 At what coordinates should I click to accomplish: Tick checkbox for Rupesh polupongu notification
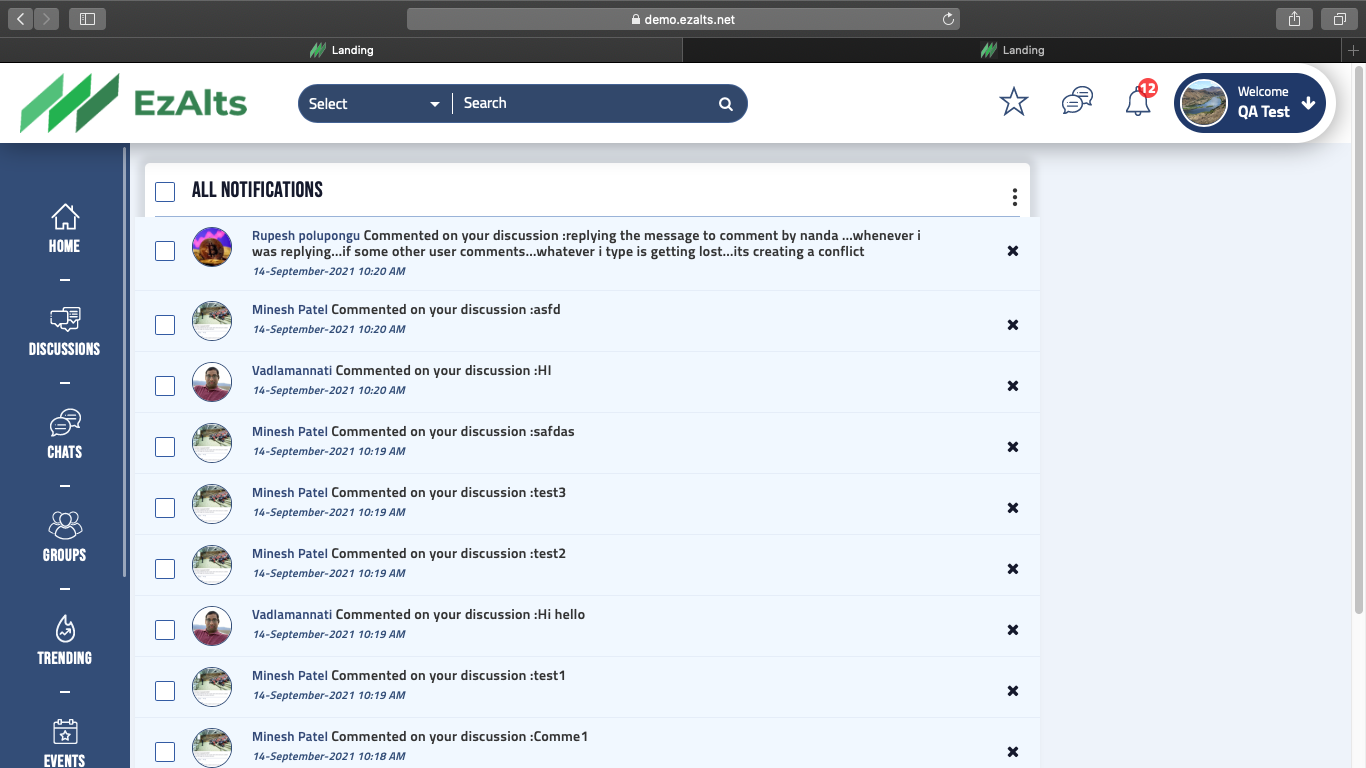[165, 251]
